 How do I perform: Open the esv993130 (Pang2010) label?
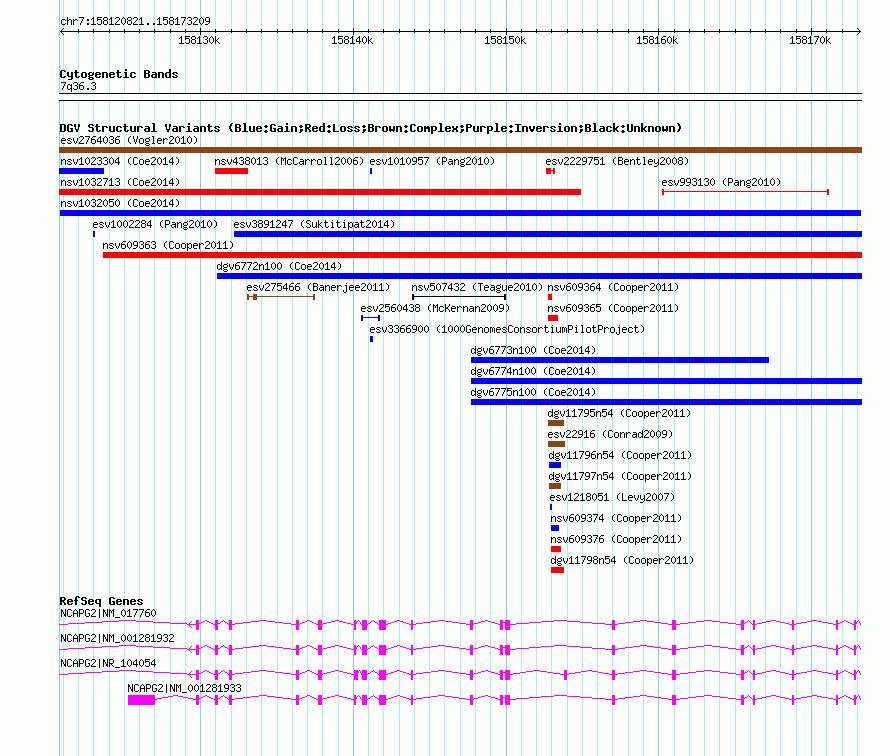click(721, 182)
